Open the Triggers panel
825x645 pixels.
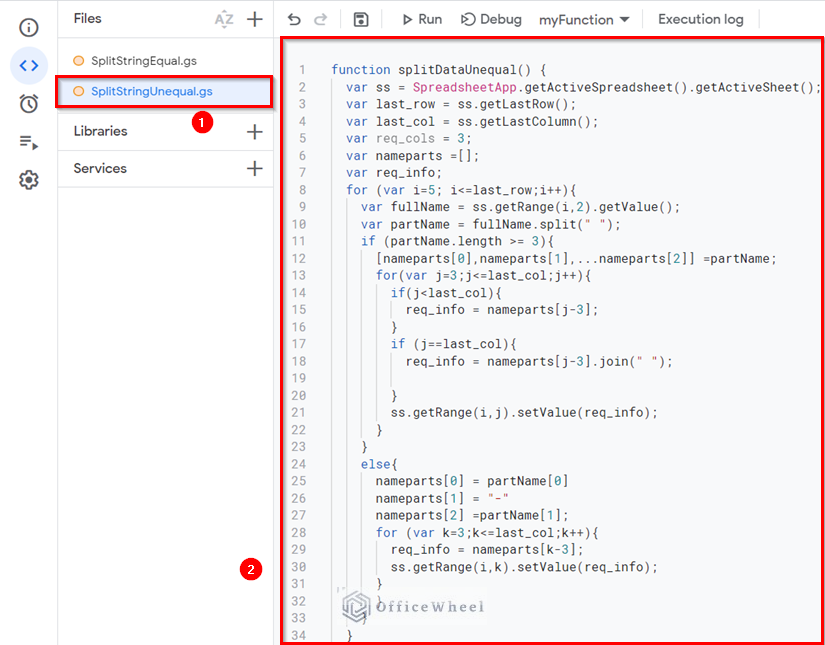29,103
